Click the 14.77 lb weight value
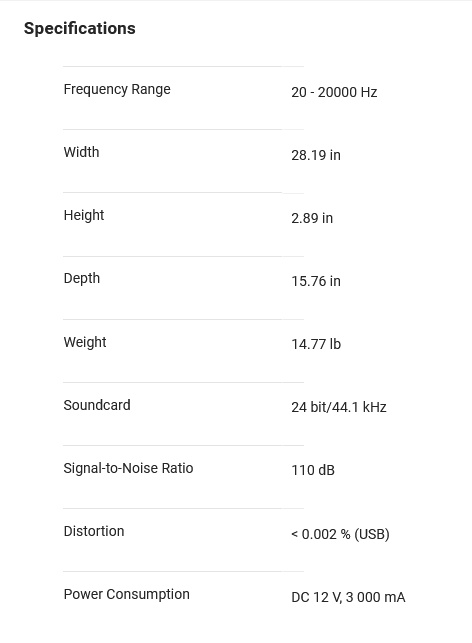Screen dimensions: 472x643 [316, 344]
